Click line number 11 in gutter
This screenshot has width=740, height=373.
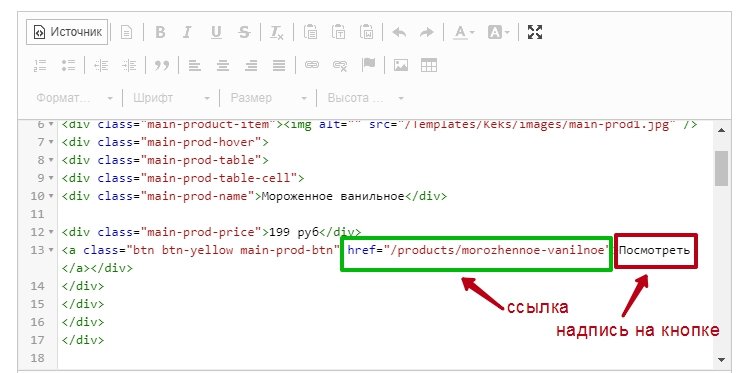click(37, 214)
